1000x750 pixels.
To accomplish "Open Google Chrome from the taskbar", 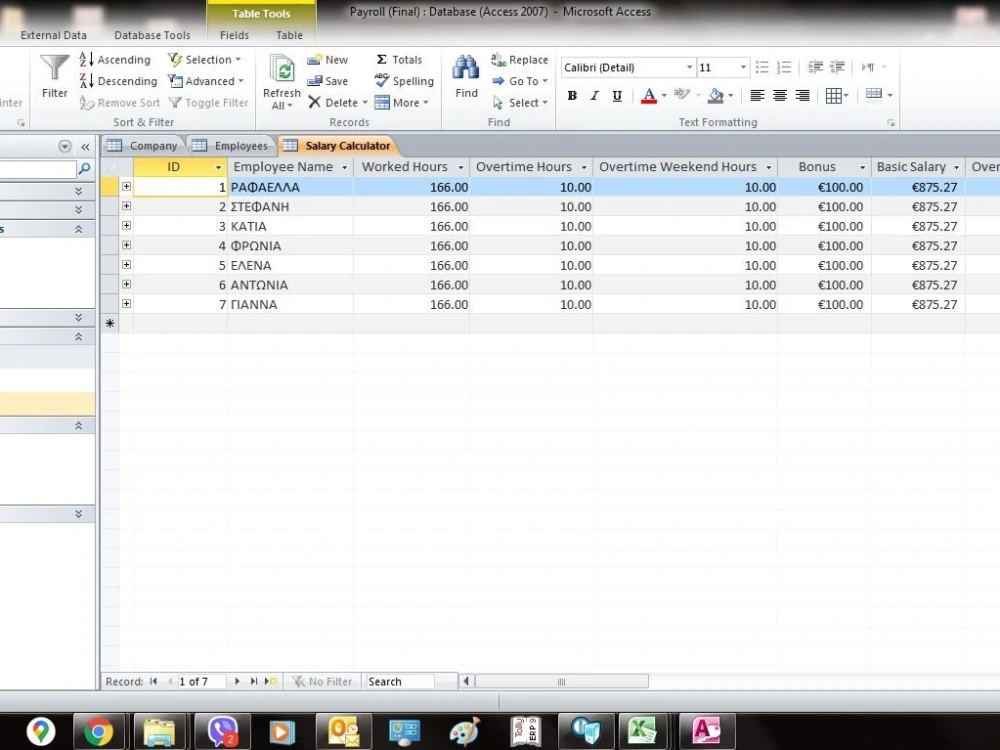I will 98,730.
